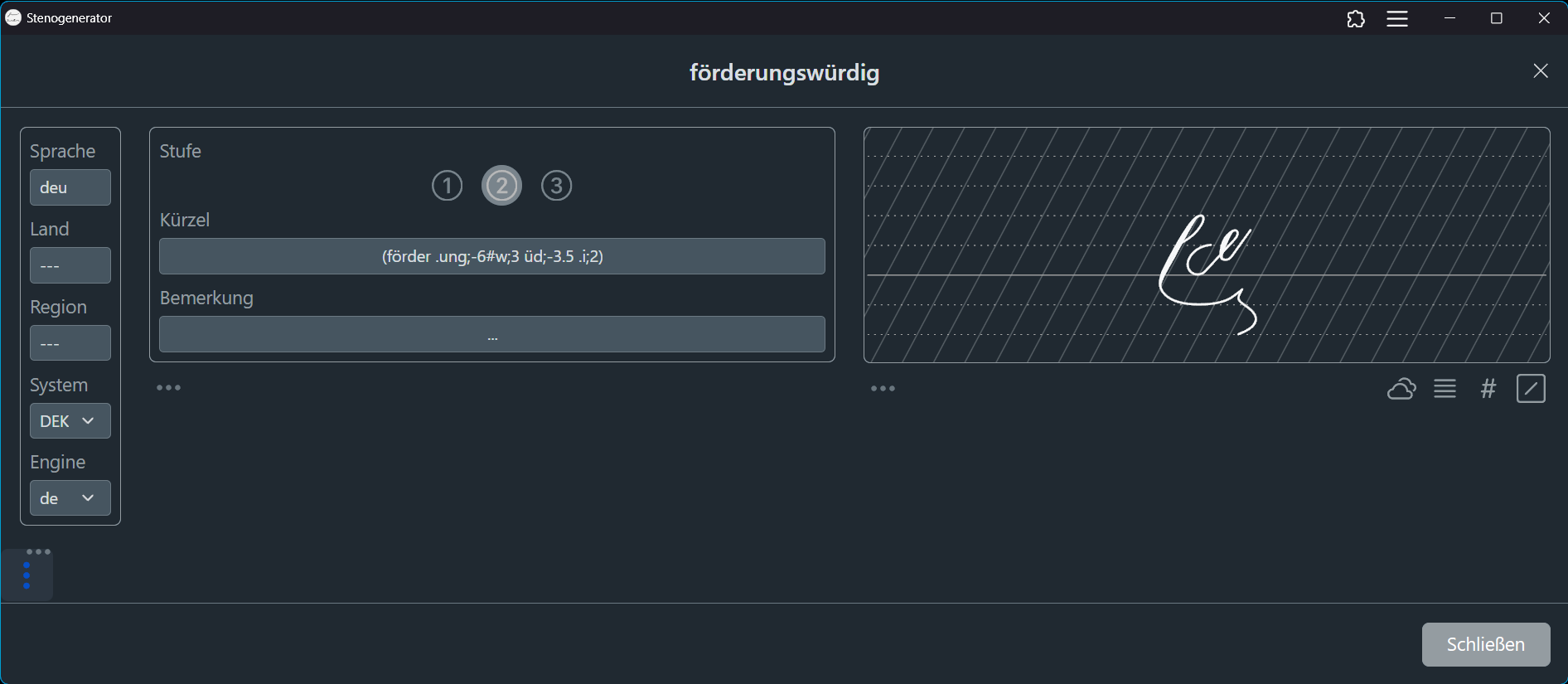Click the slash edit box icon
This screenshot has height=684, width=1568.
click(1531, 389)
